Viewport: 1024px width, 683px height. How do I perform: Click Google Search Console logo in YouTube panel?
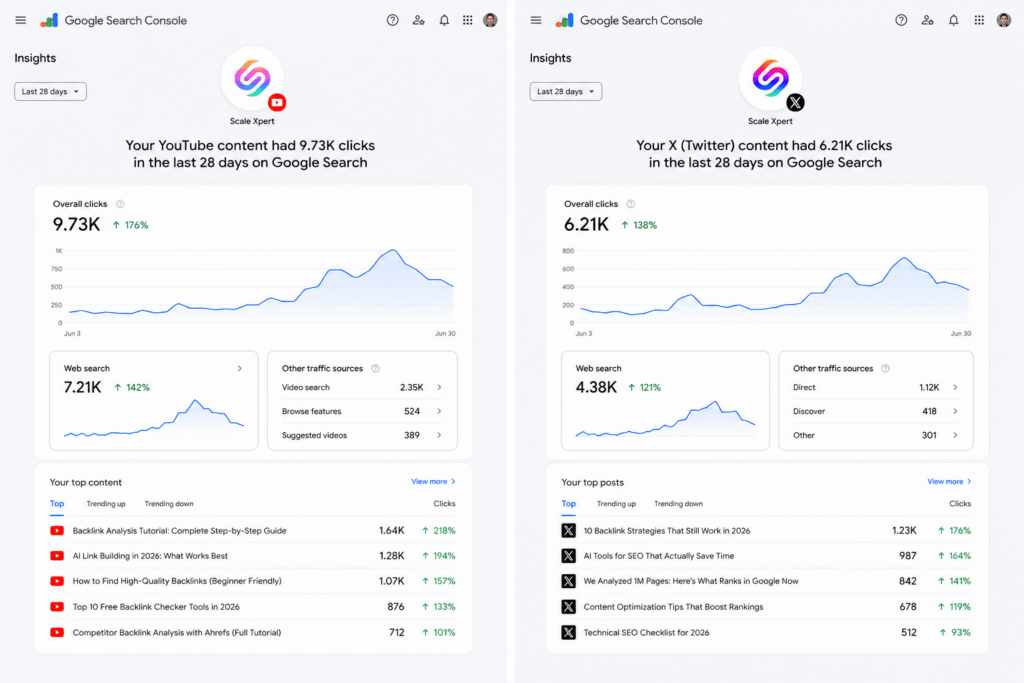(x=113, y=20)
